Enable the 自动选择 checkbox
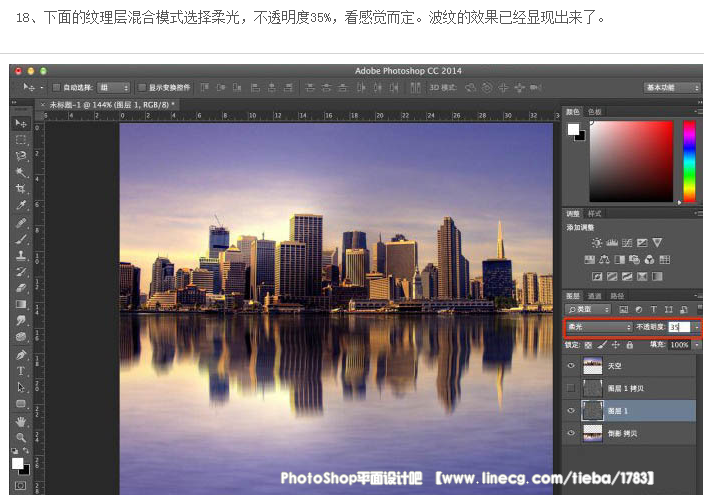Image resolution: width=704 pixels, height=495 pixels. tap(57, 87)
